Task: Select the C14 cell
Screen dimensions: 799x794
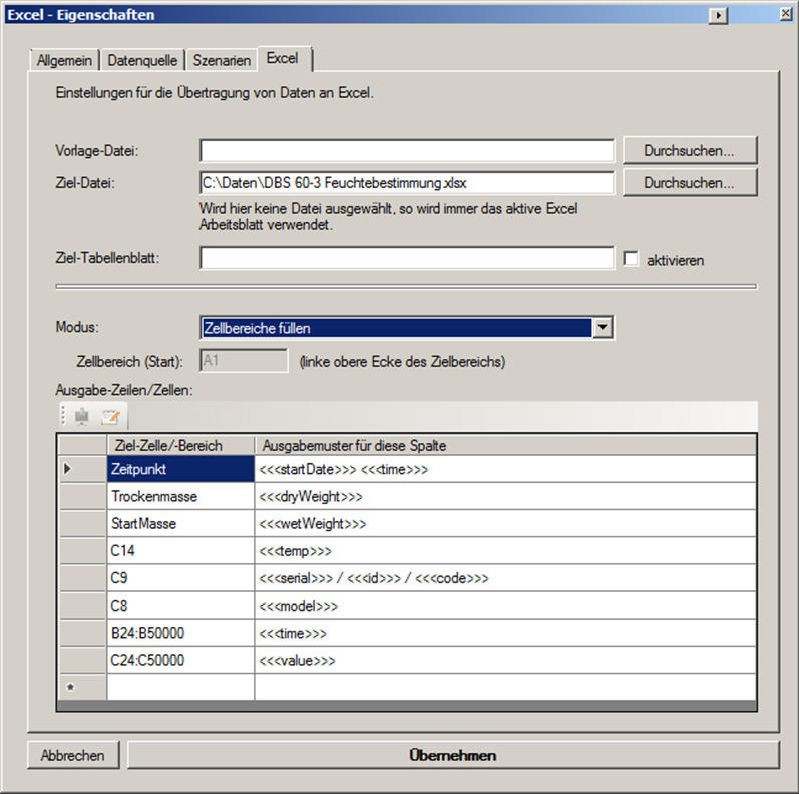Action: (180, 550)
